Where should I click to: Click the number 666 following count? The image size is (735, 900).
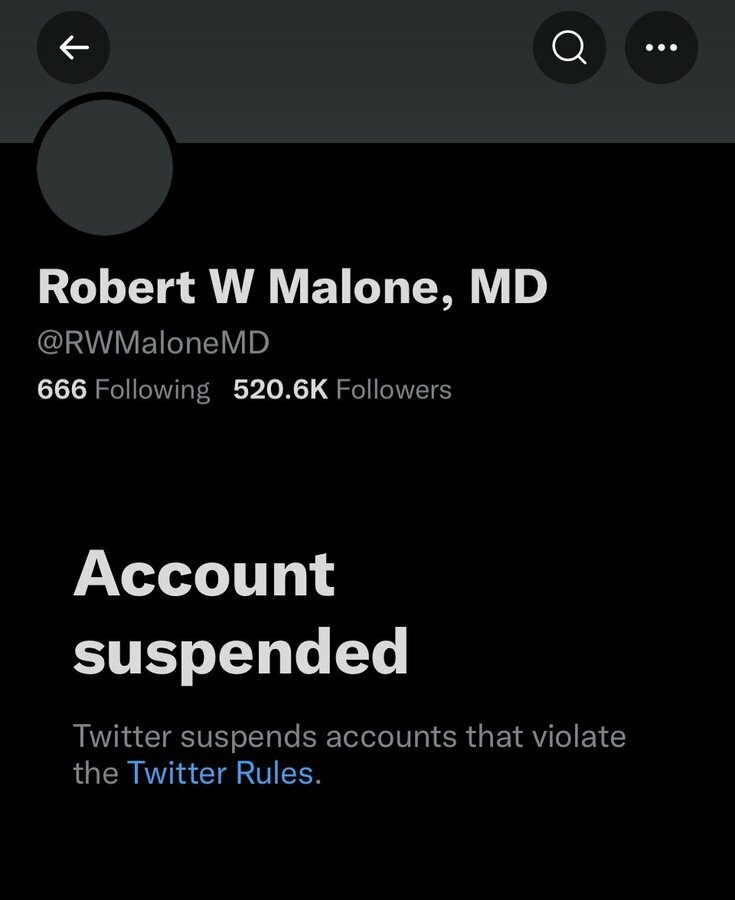point(62,389)
